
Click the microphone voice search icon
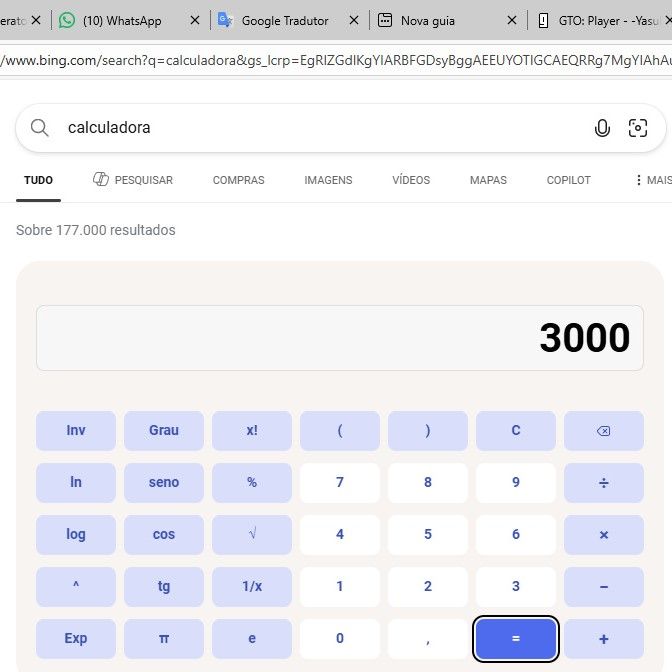(602, 128)
